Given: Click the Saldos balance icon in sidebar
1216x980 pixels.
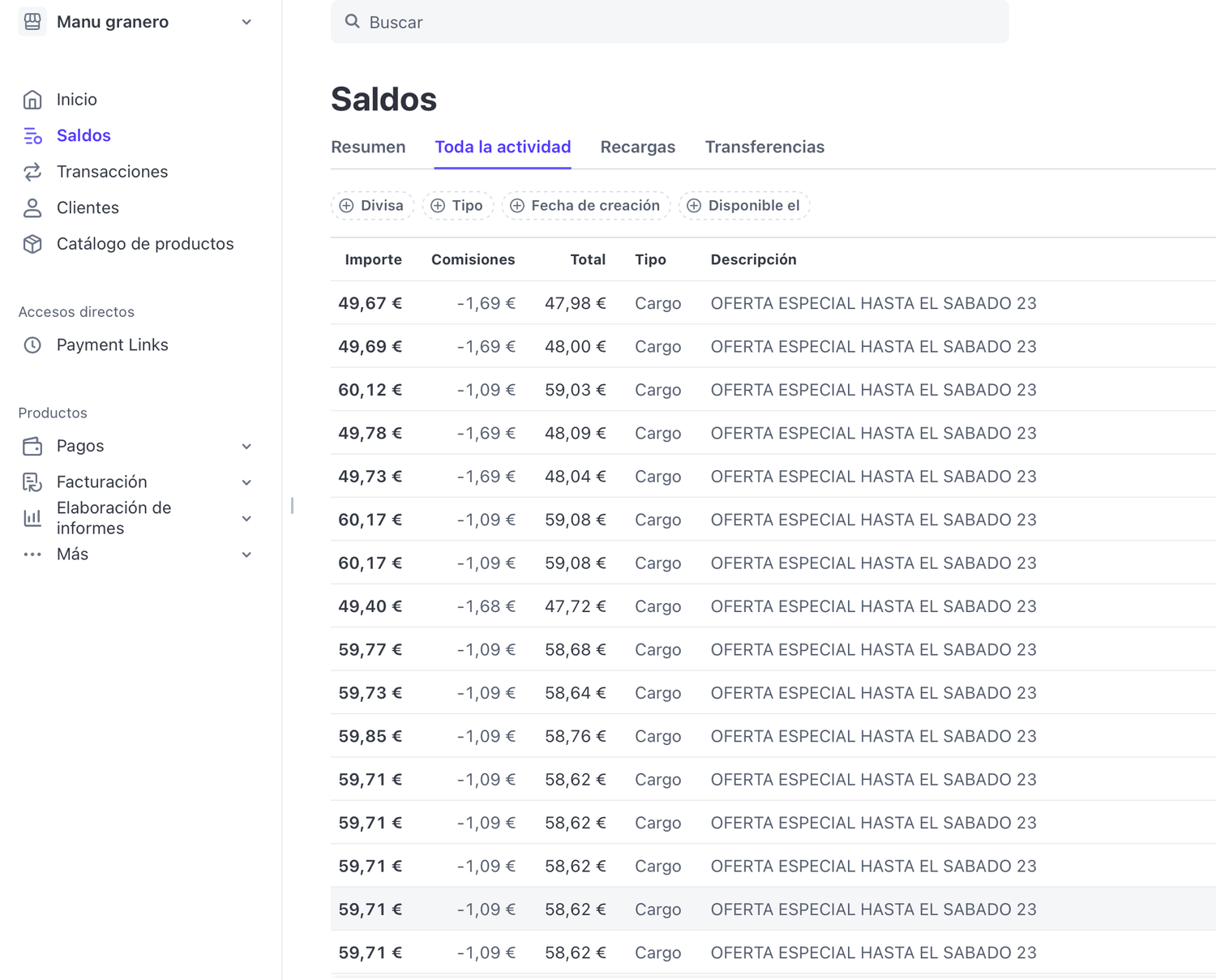Looking at the screenshot, I should coord(32,136).
